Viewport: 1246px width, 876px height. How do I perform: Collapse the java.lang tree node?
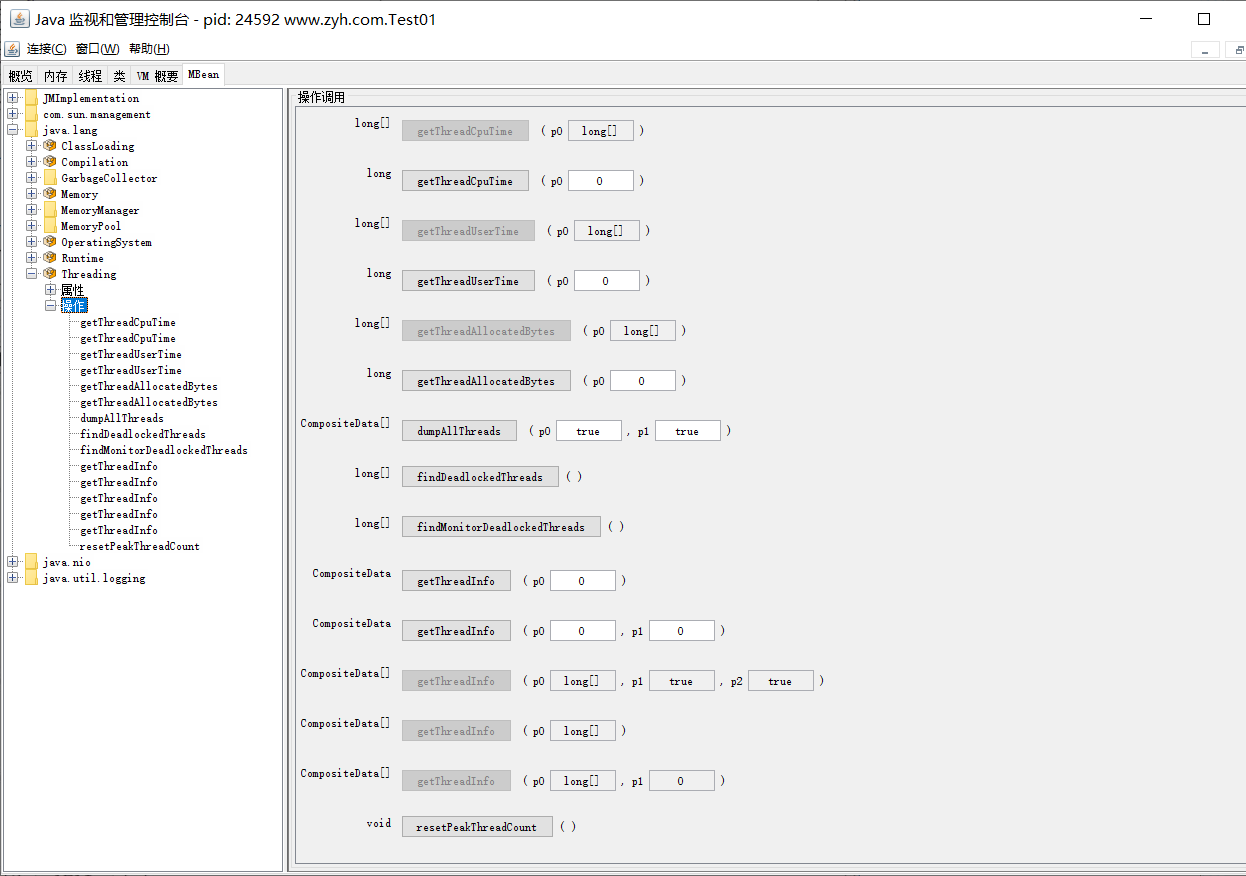[13, 130]
